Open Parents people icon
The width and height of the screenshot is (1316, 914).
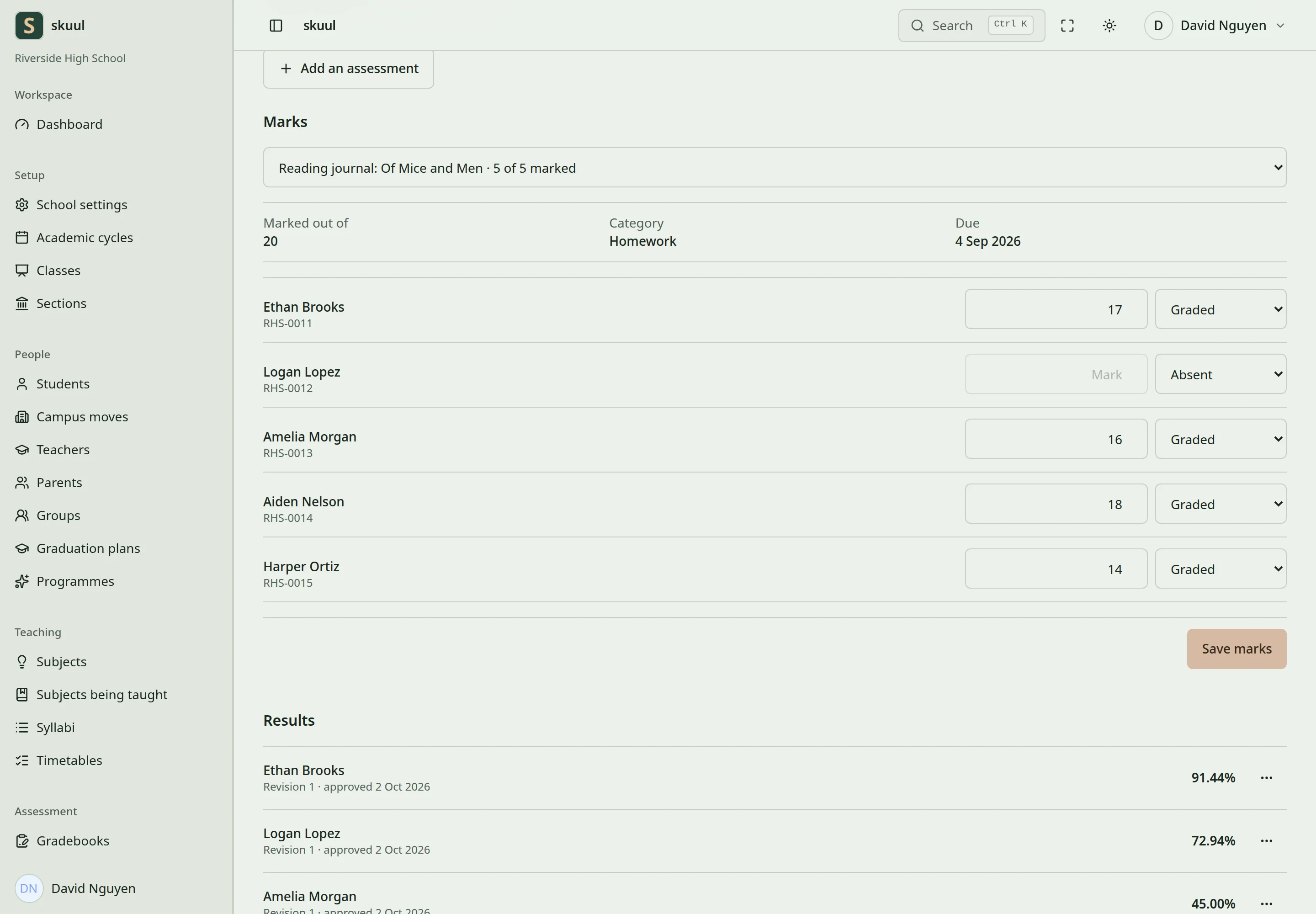pos(22,482)
